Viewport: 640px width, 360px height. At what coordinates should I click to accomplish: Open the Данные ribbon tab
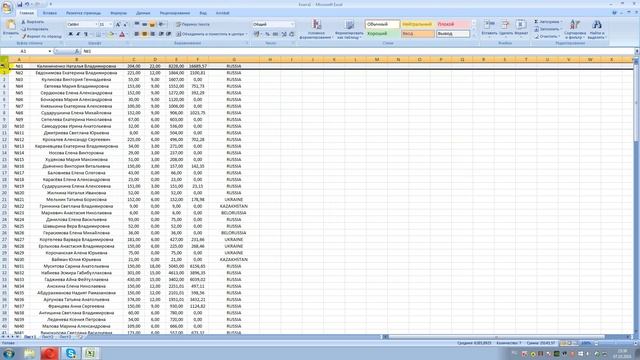(x=143, y=13)
